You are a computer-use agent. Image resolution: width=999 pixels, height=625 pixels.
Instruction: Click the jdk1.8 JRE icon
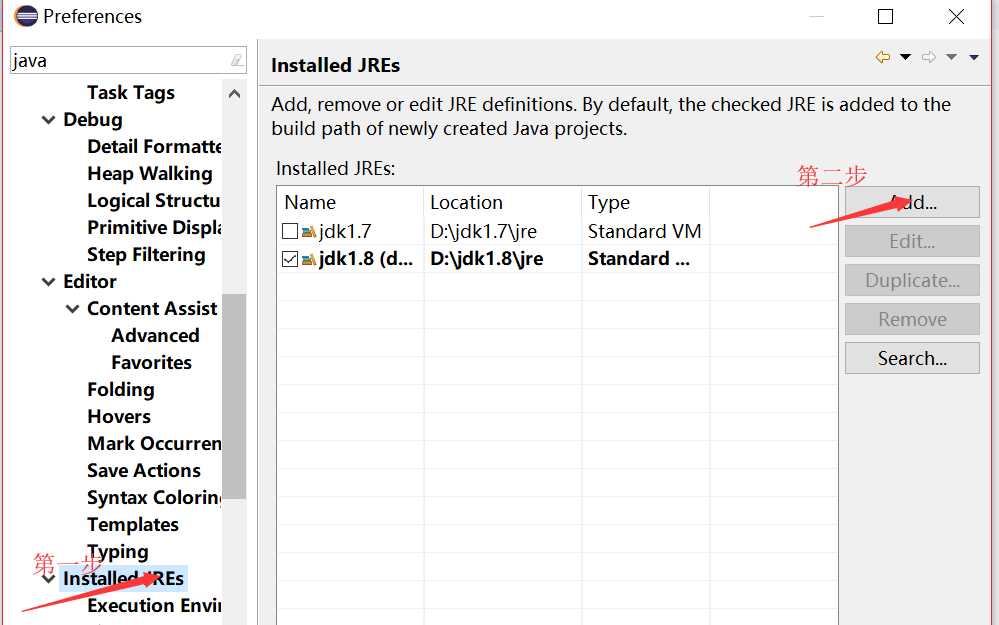point(309,259)
